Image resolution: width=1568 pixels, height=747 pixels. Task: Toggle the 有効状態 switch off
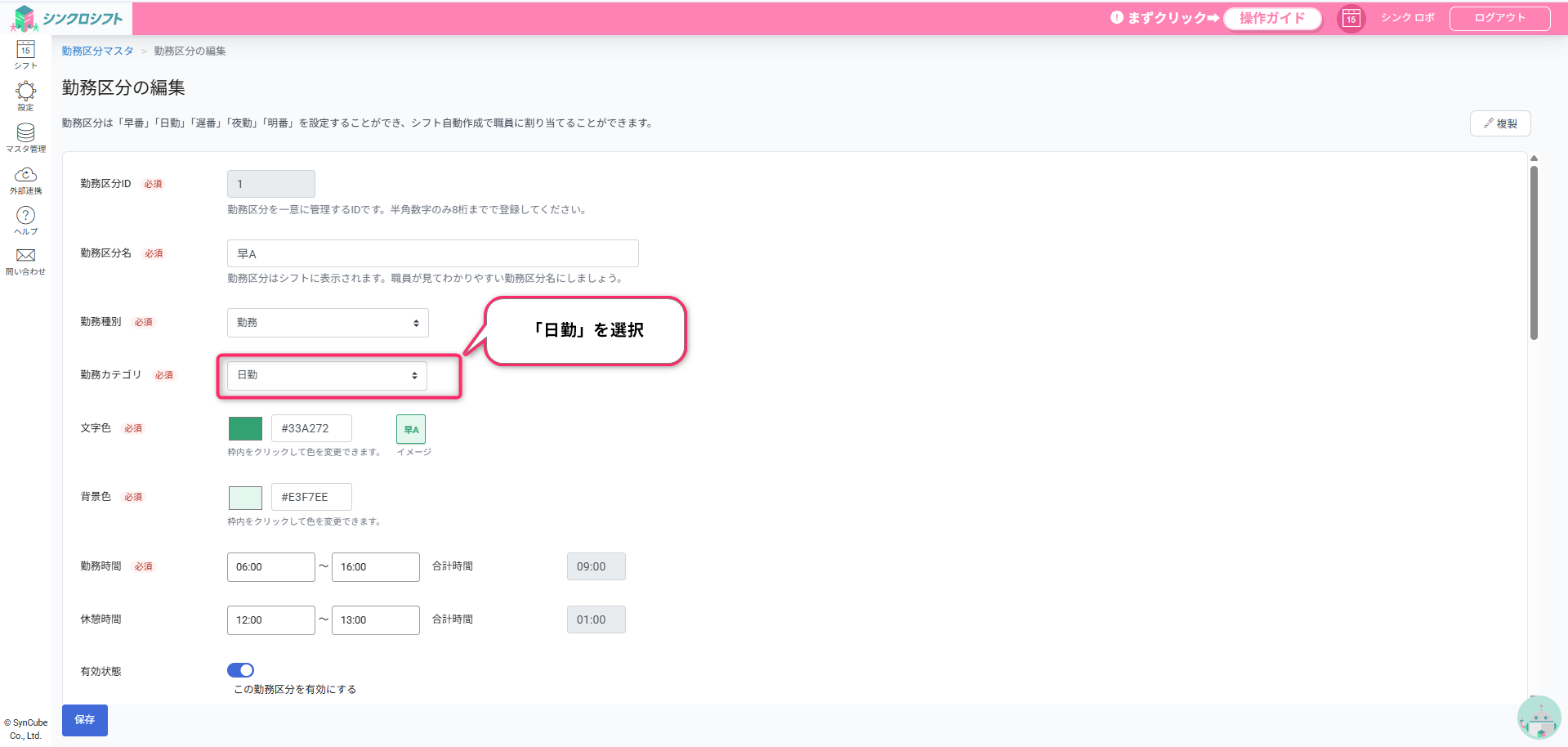(240, 670)
